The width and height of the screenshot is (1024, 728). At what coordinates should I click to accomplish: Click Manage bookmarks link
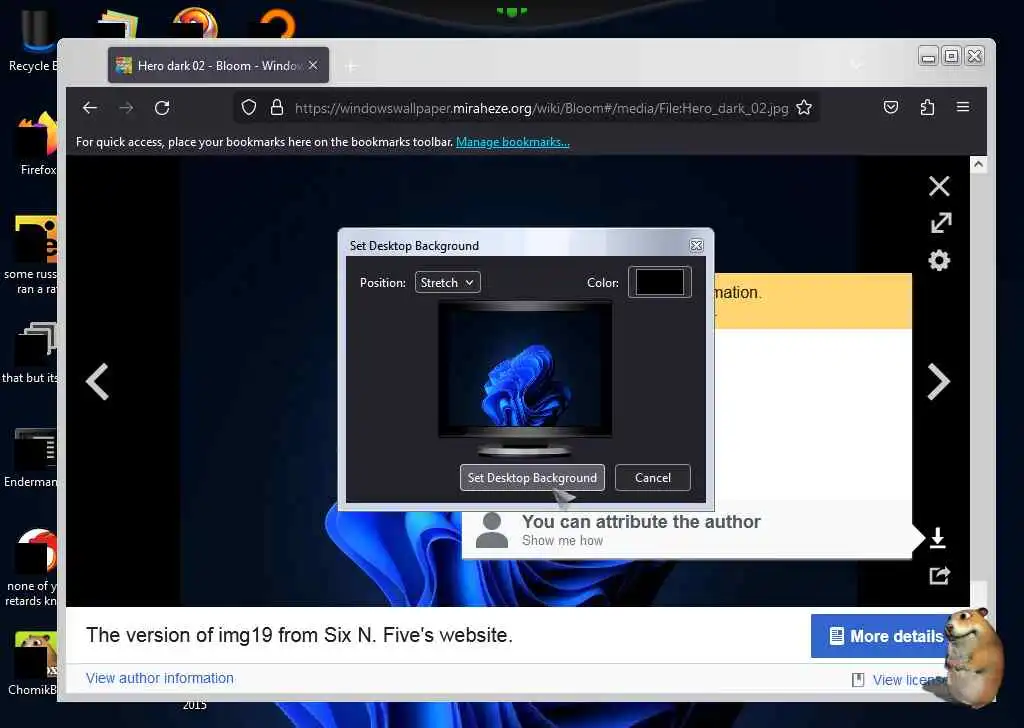tap(513, 142)
